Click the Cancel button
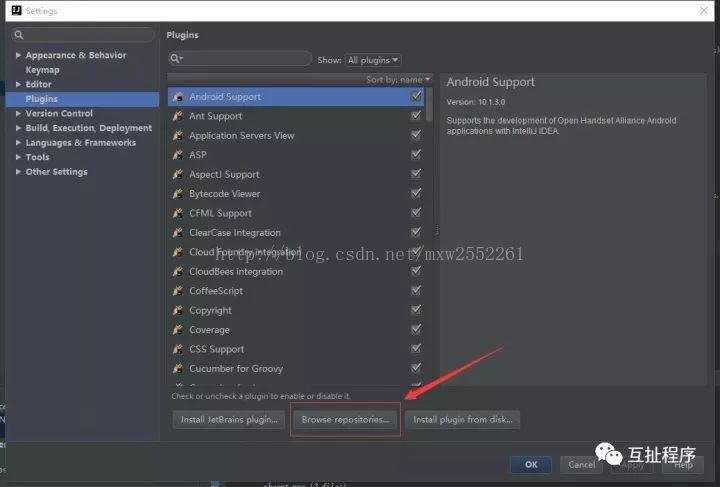Screen dimensions: 720x487 (x=581, y=465)
